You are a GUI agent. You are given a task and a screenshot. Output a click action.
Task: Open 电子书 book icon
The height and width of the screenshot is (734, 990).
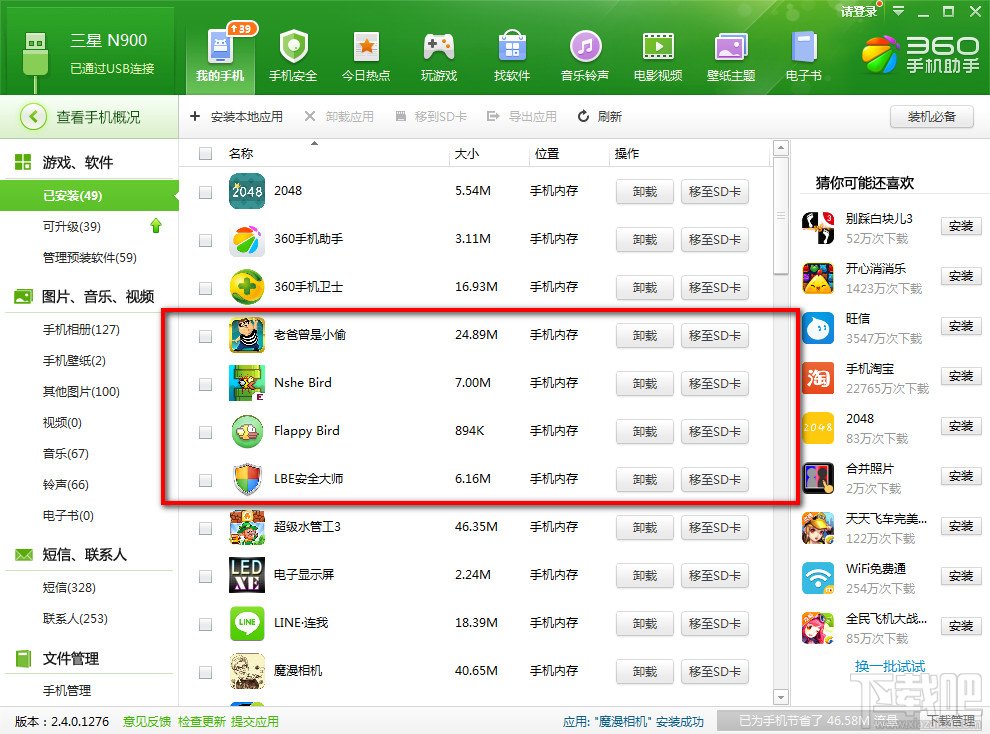804,47
